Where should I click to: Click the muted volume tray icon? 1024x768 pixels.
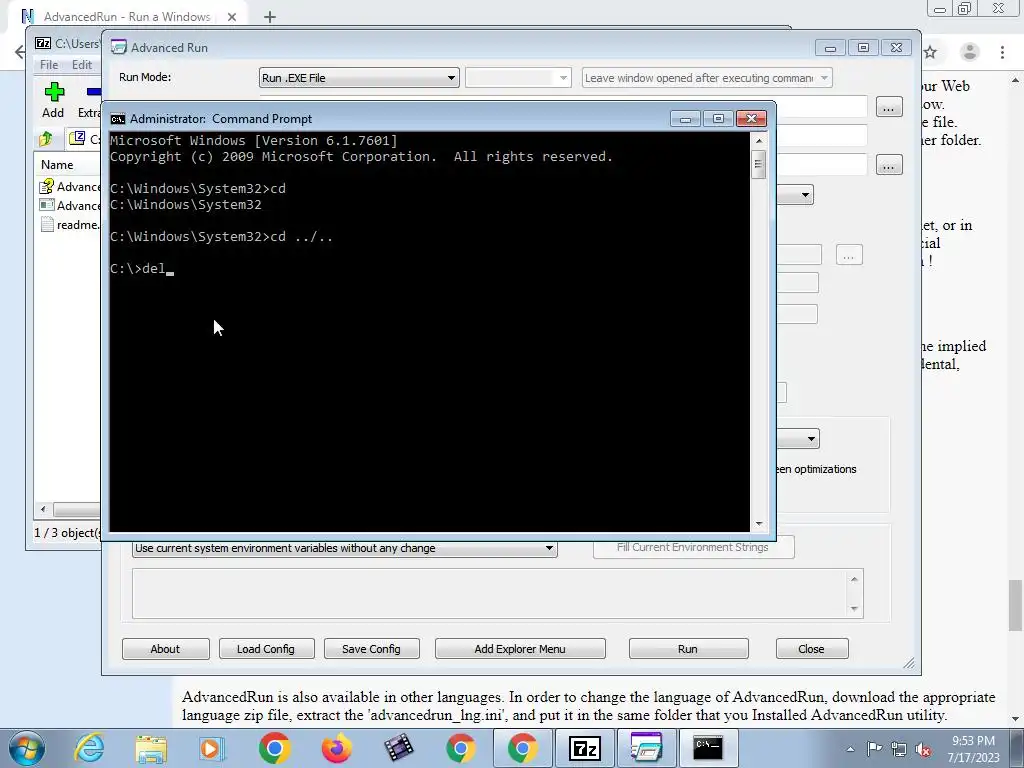(923, 749)
